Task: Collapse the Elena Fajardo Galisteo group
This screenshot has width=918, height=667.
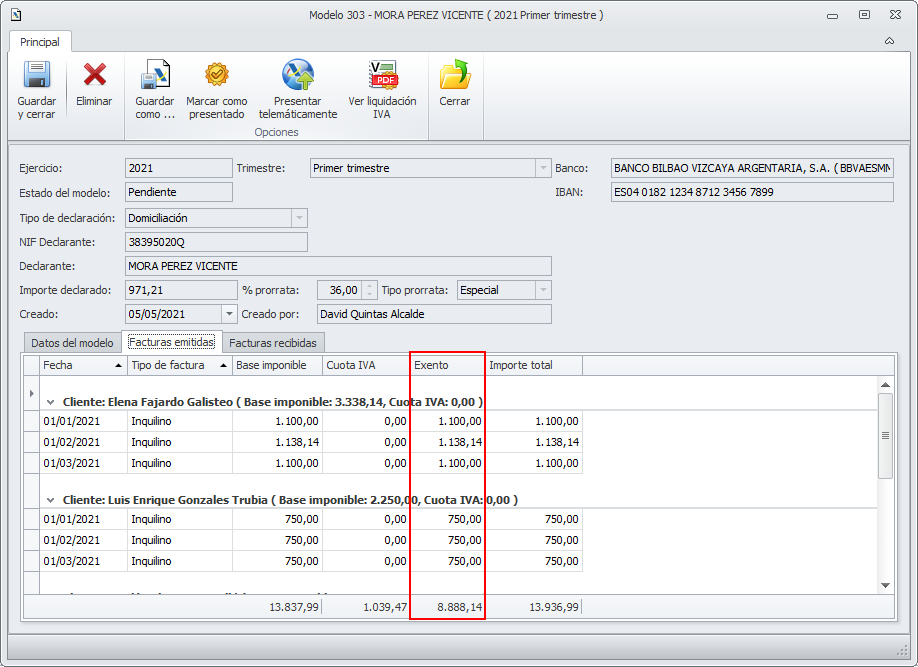Action: pos(51,402)
